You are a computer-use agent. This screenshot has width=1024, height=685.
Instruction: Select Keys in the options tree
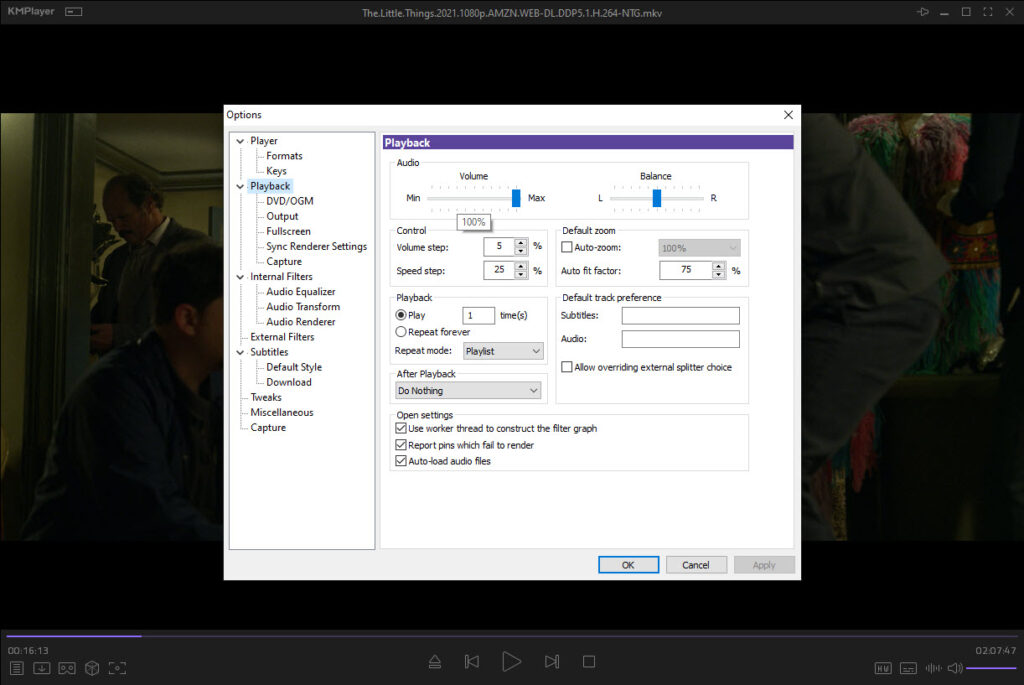pos(276,171)
